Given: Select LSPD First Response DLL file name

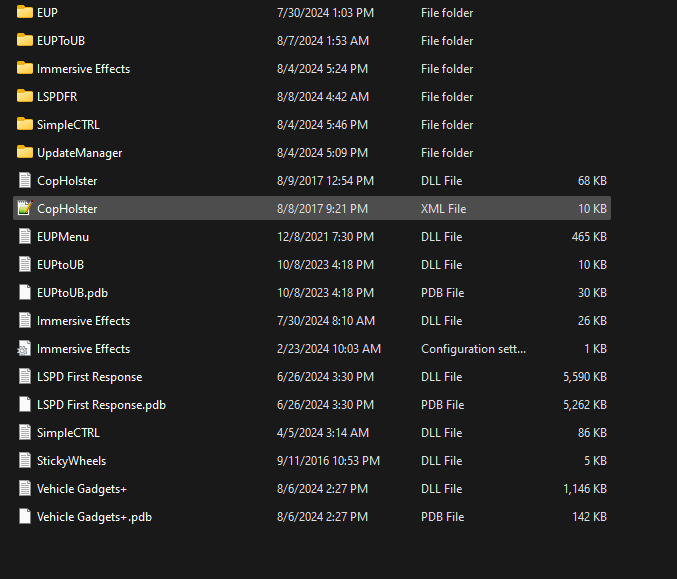Looking at the screenshot, I should (89, 377).
